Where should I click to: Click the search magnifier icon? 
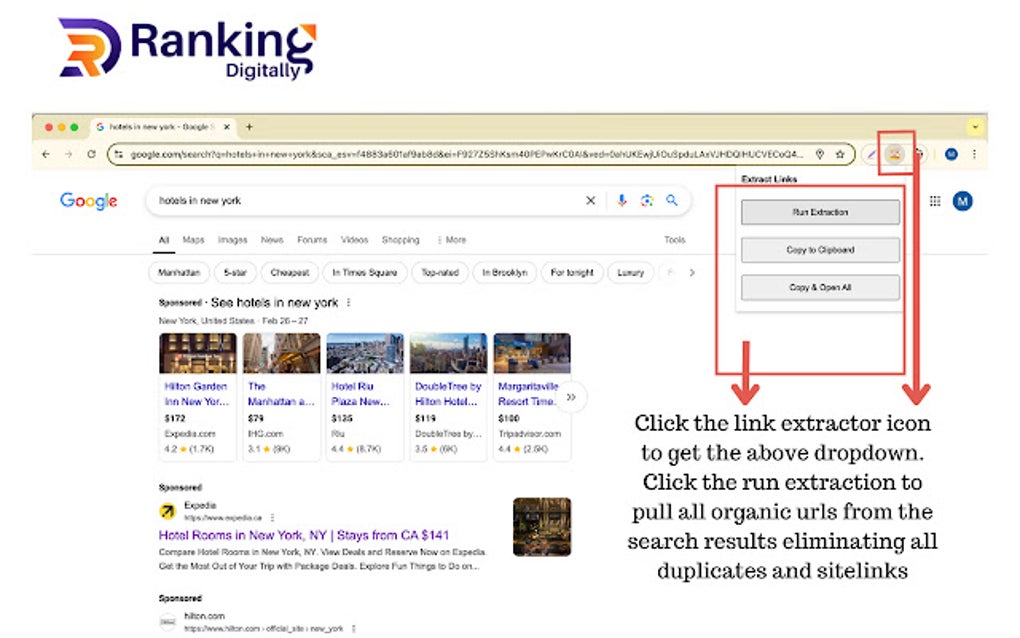coord(671,200)
